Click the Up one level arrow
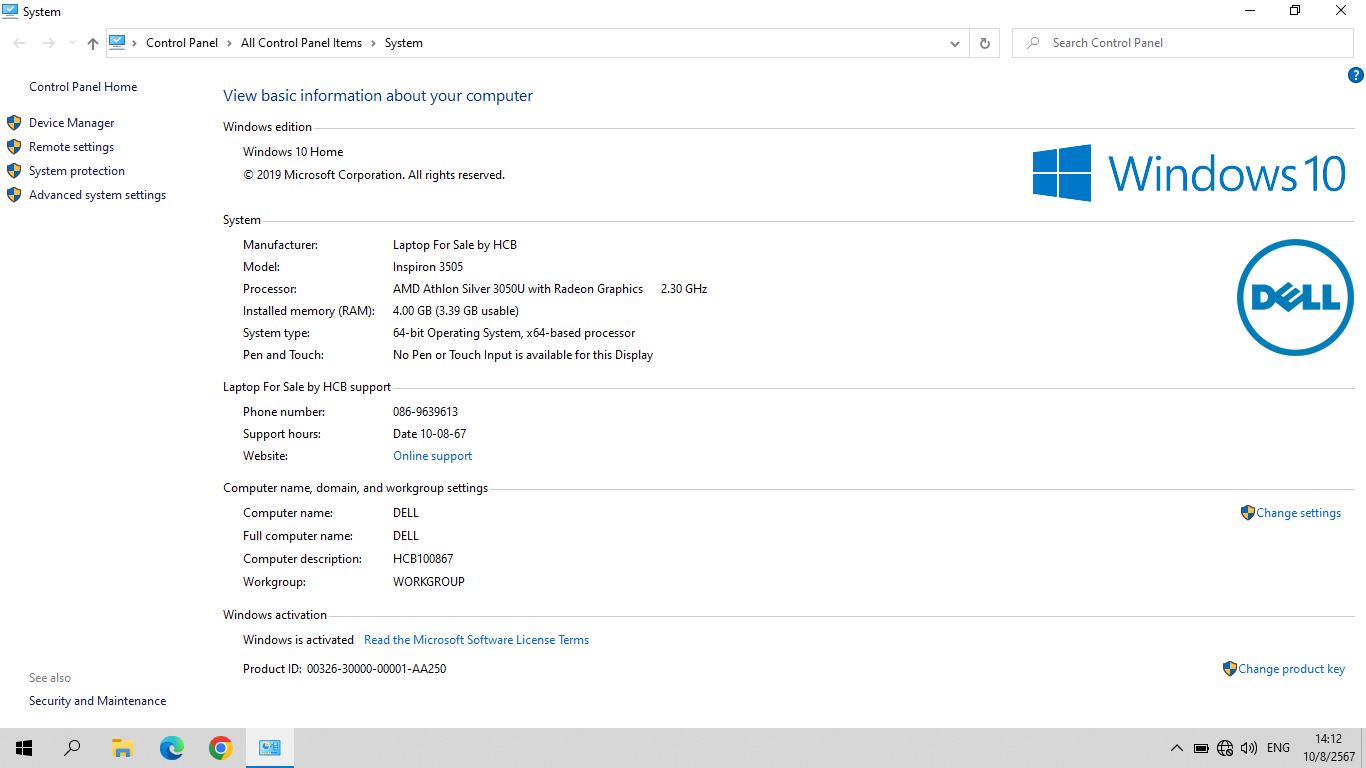 tap(93, 43)
